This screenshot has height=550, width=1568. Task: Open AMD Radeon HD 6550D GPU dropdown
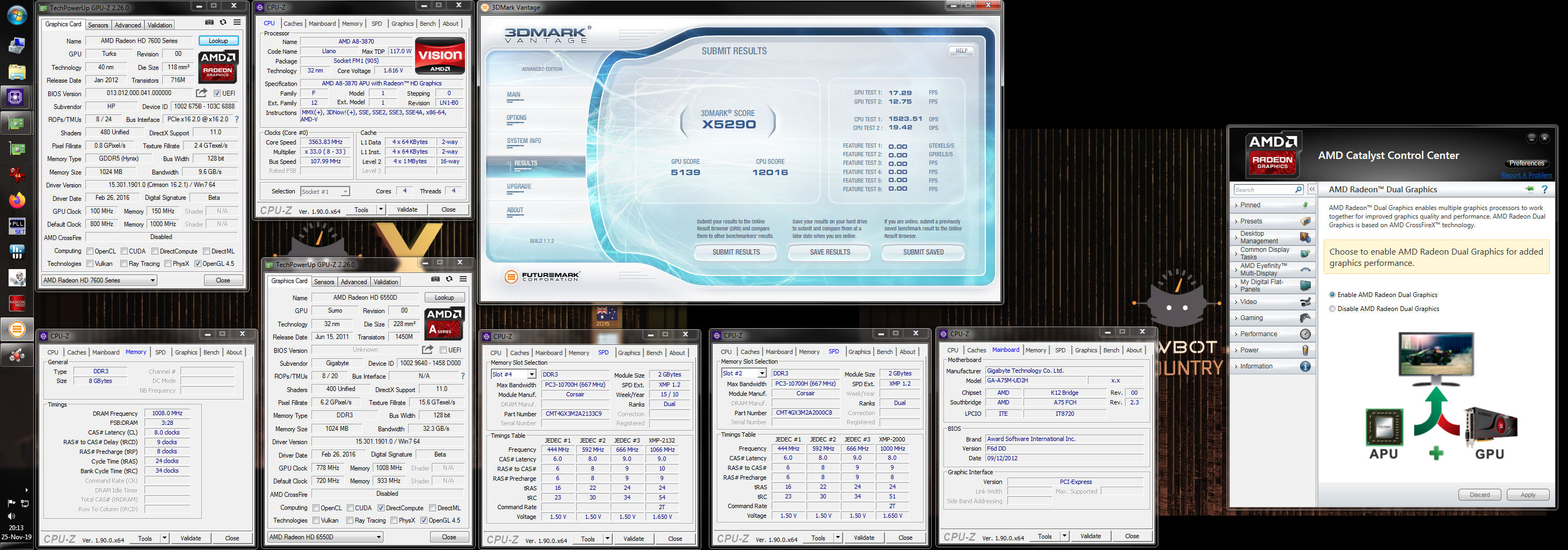(325, 537)
